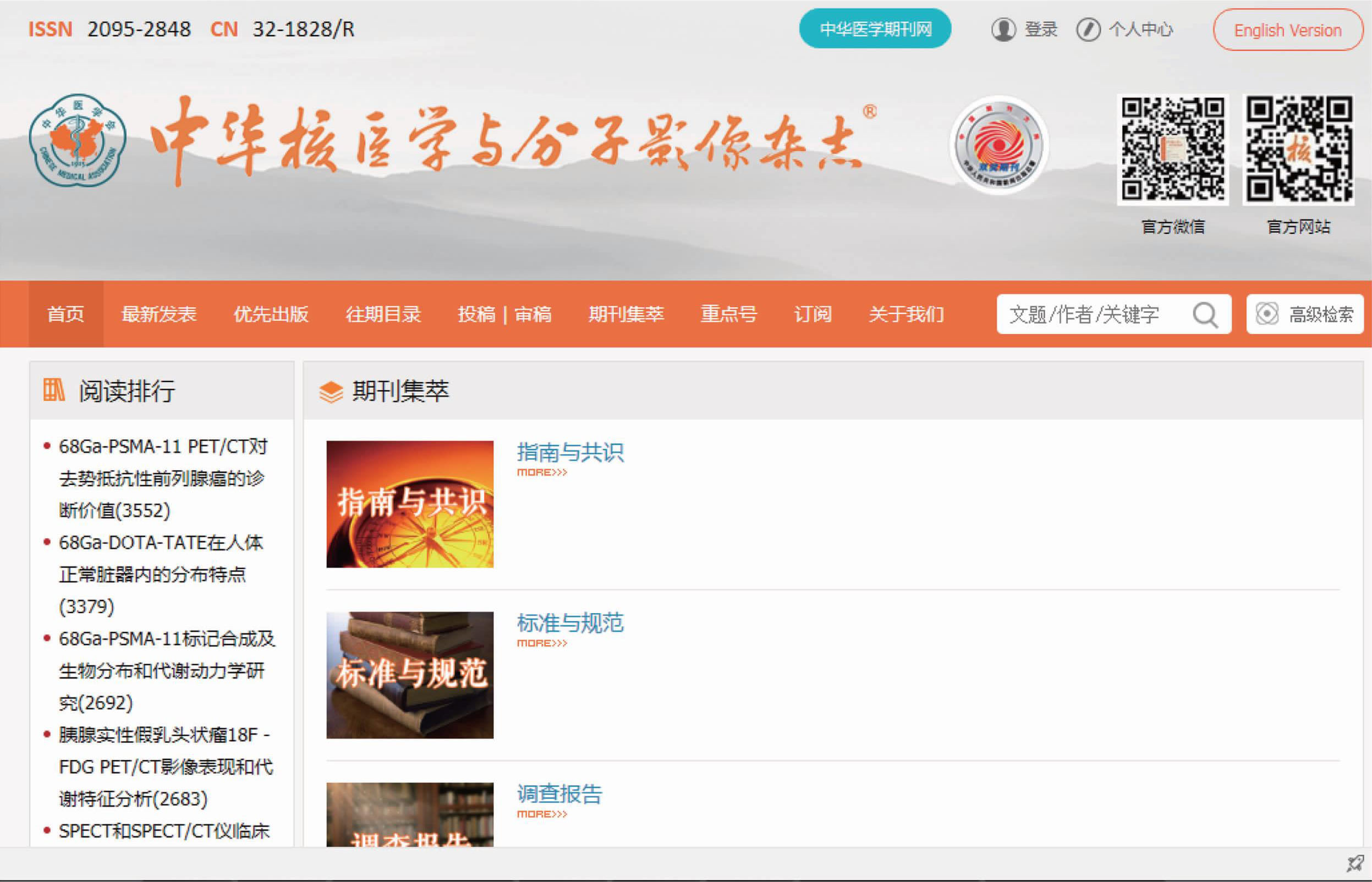Image resolution: width=1372 pixels, height=882 pixels.
Task: Open the 订阅 subscription menu item
Action: click(x=813, y=314)
